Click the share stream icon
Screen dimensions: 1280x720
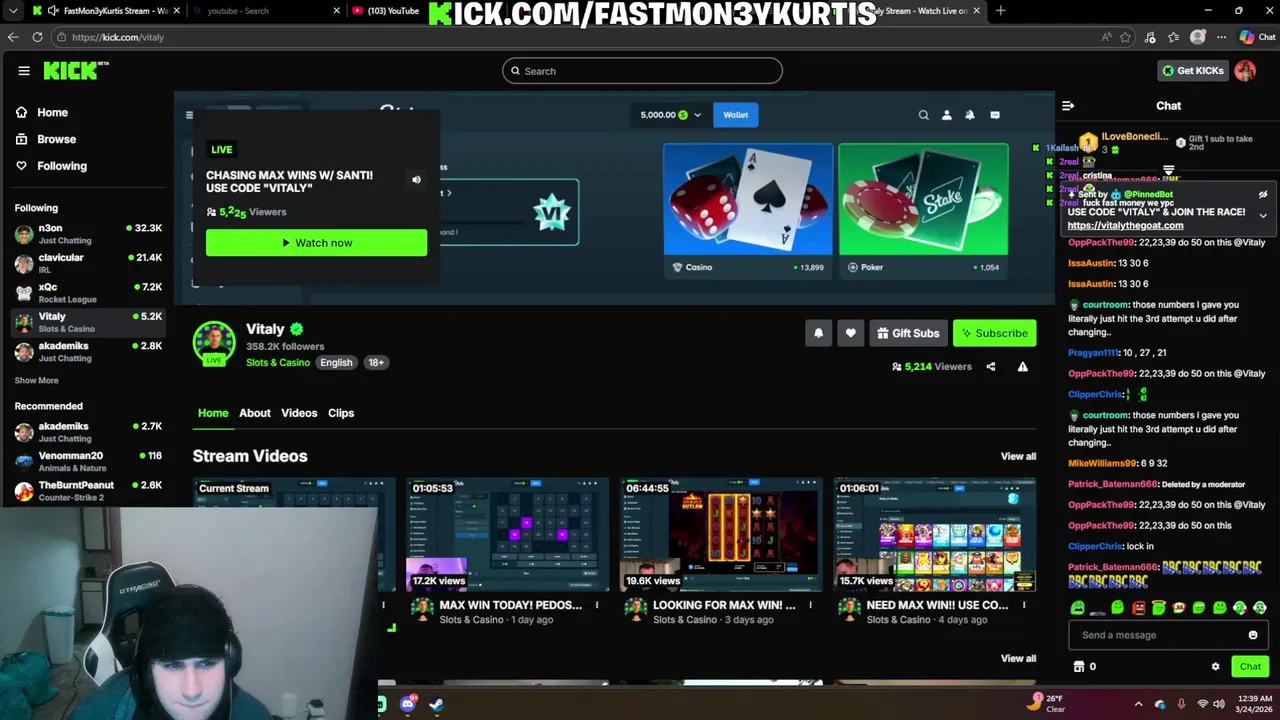point(991,367)
